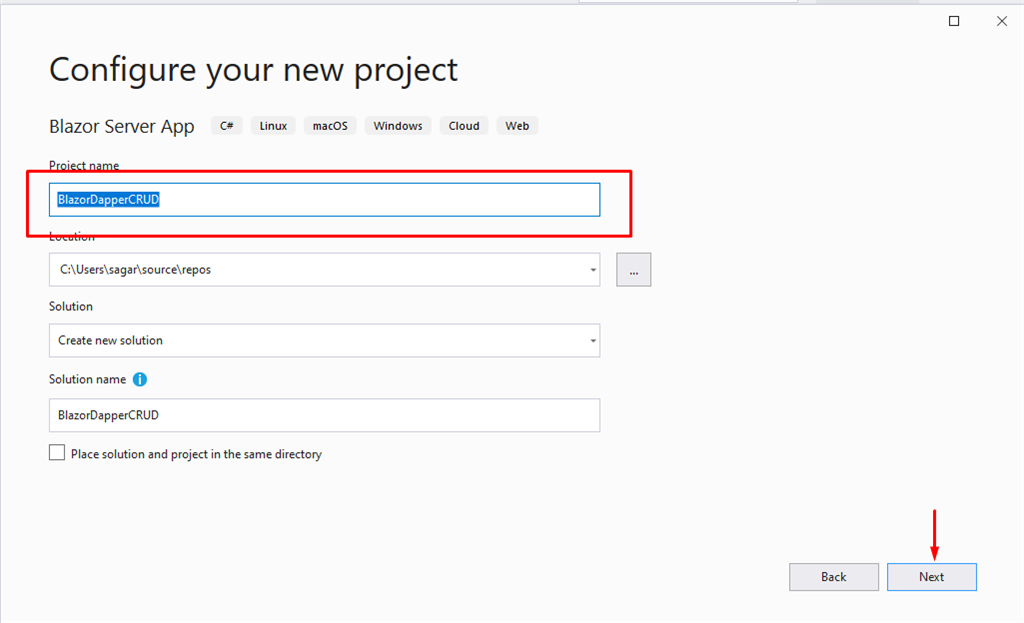Click the Web project type tag

coord(517,126)
